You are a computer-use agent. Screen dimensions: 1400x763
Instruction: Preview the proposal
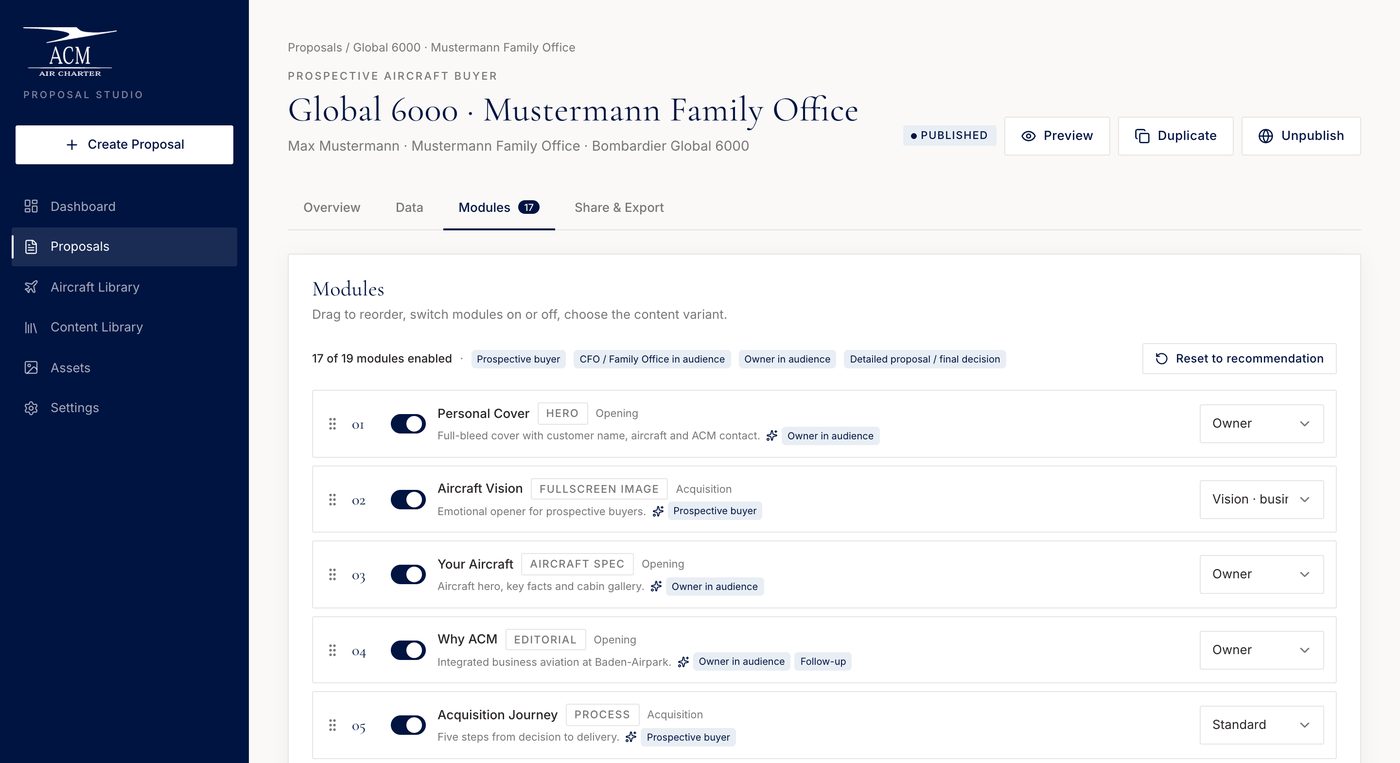(x=1057, y=136)
